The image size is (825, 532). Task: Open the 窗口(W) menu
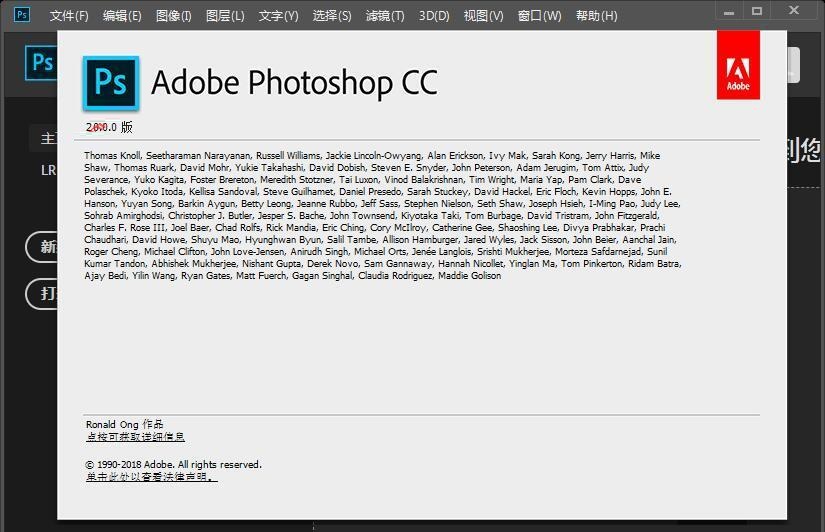539,16
